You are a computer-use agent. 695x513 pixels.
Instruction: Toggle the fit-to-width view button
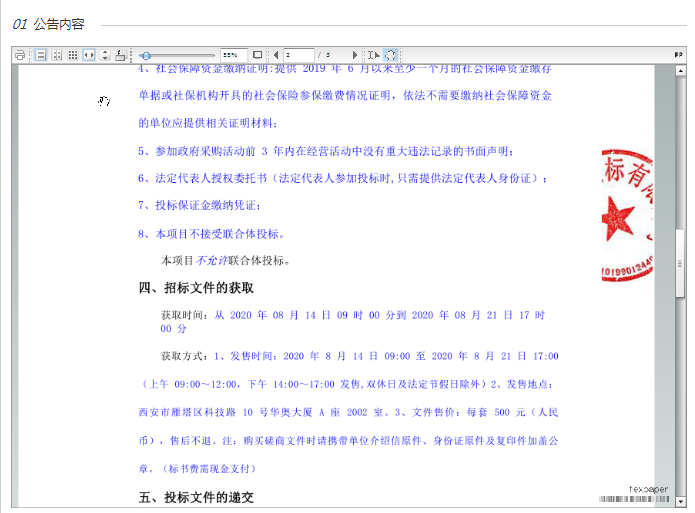[89, 55]
